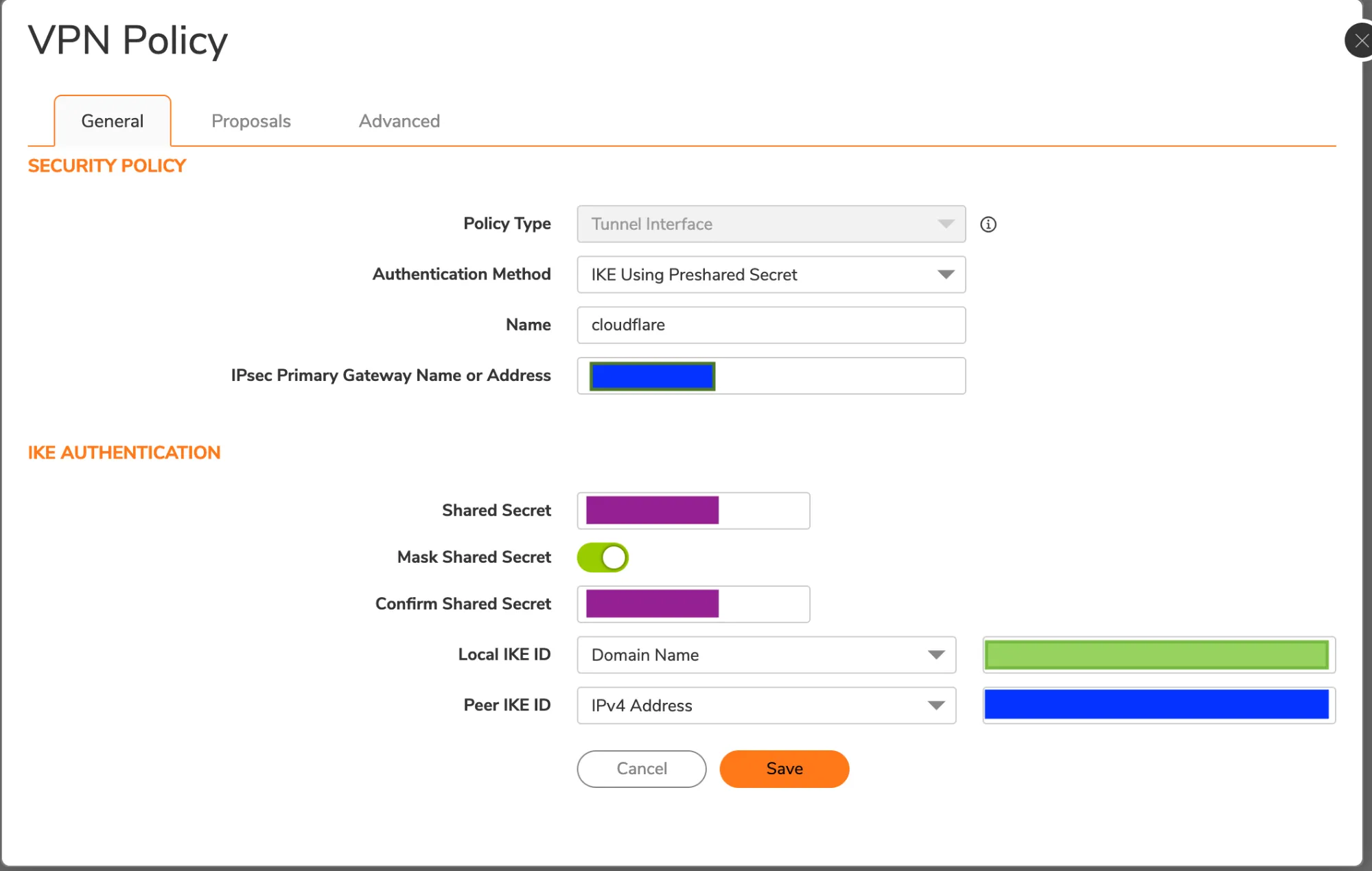Click the Shared Secret input field
This screenshot has width=1372, height=871.
click(694, 509)
